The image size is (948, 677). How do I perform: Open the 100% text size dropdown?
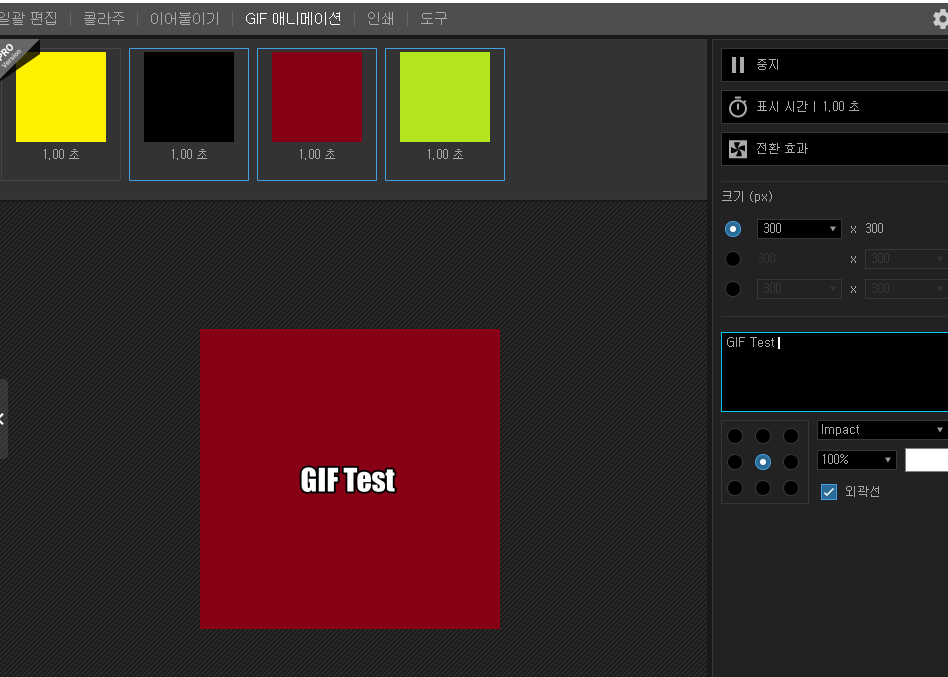click(x=857, y=460)
